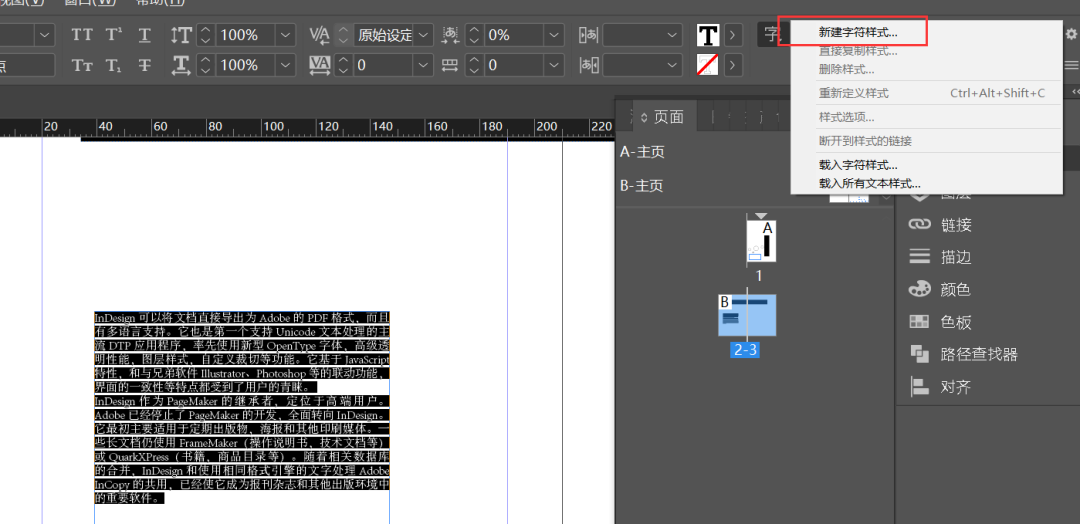This screenshot has width=1080, height=524.
Task: Open the font family dropdown arrow
Action: (45, 35)
